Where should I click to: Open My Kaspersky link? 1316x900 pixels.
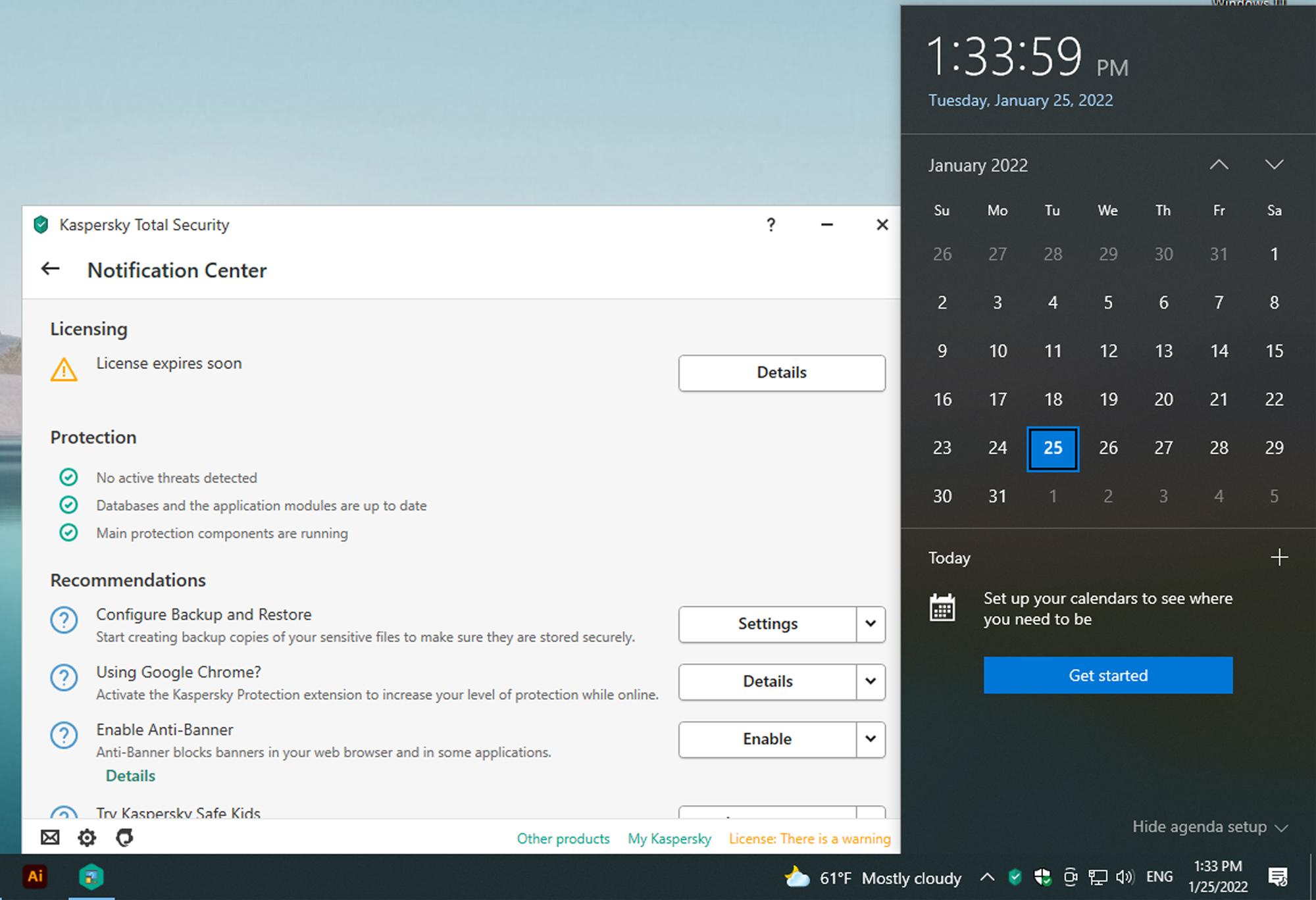click(x=669, y=839)
